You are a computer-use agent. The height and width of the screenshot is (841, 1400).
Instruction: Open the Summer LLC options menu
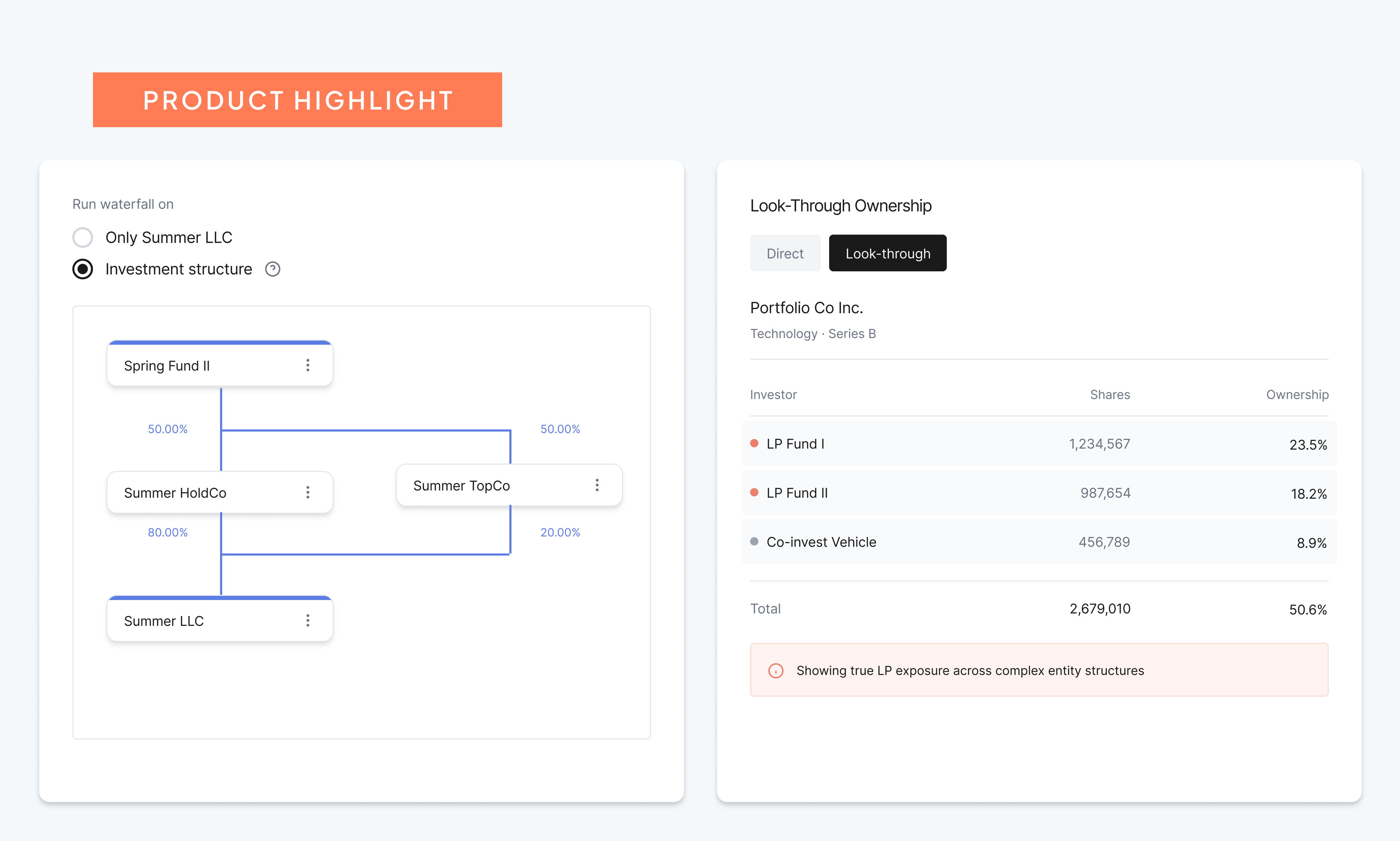tap(307, 621)
